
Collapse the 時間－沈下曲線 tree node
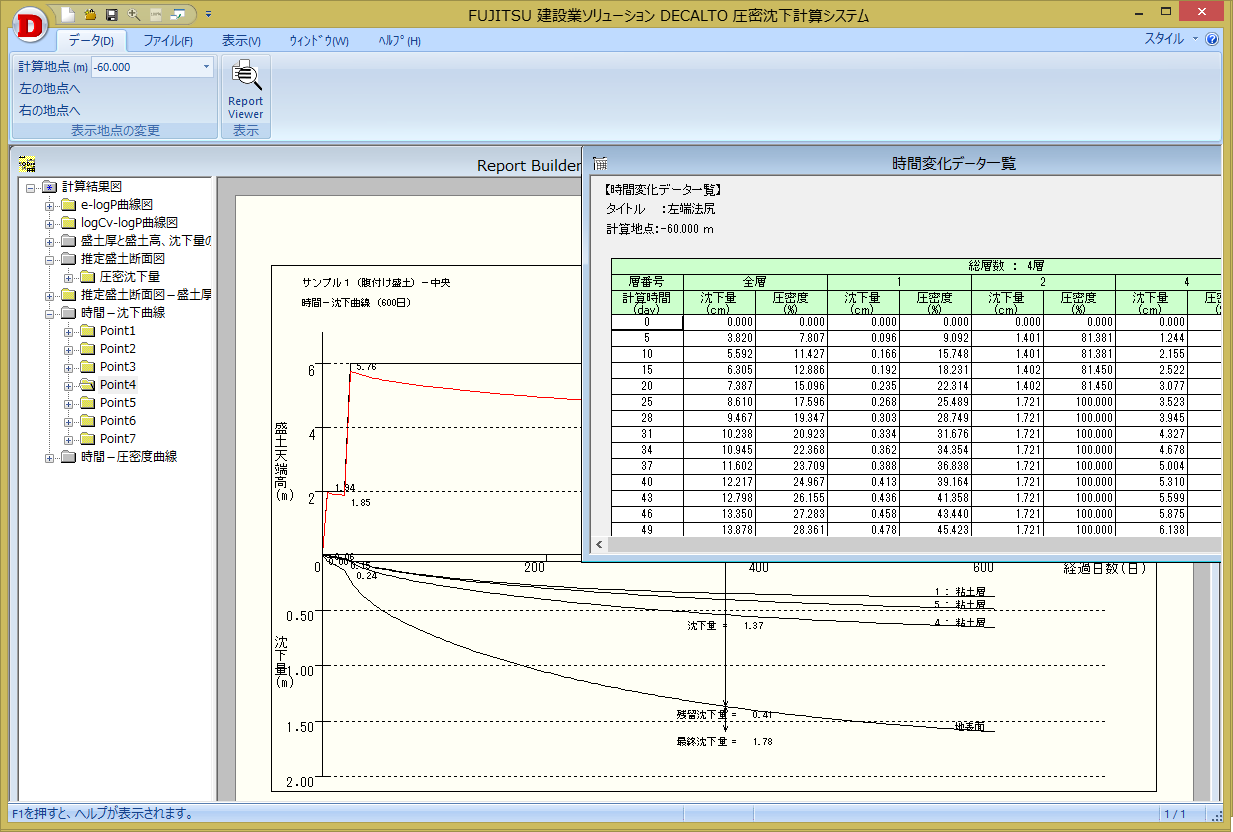(x=50, y=313)
